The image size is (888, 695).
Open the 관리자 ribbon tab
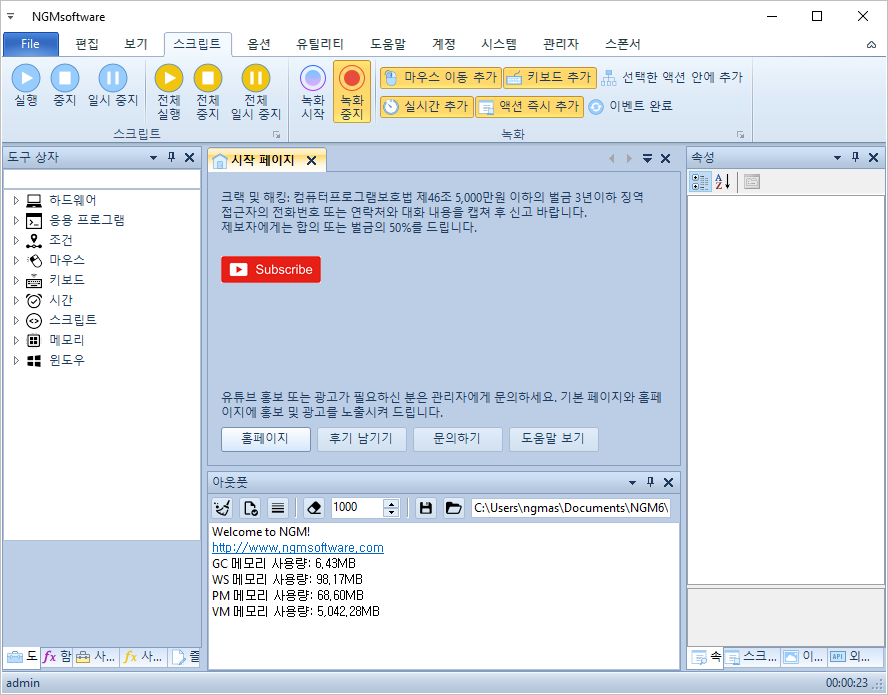[561, 44]
